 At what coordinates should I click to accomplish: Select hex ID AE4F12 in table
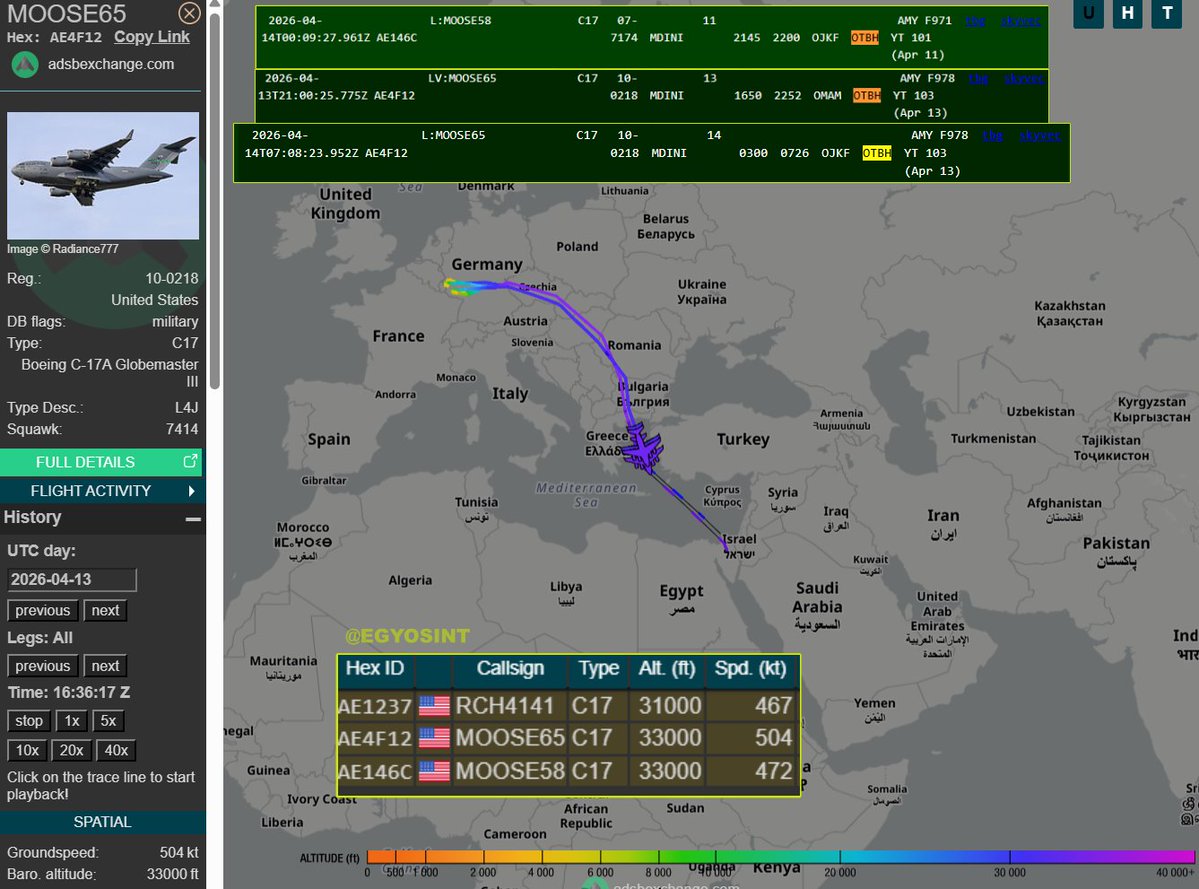375,738
